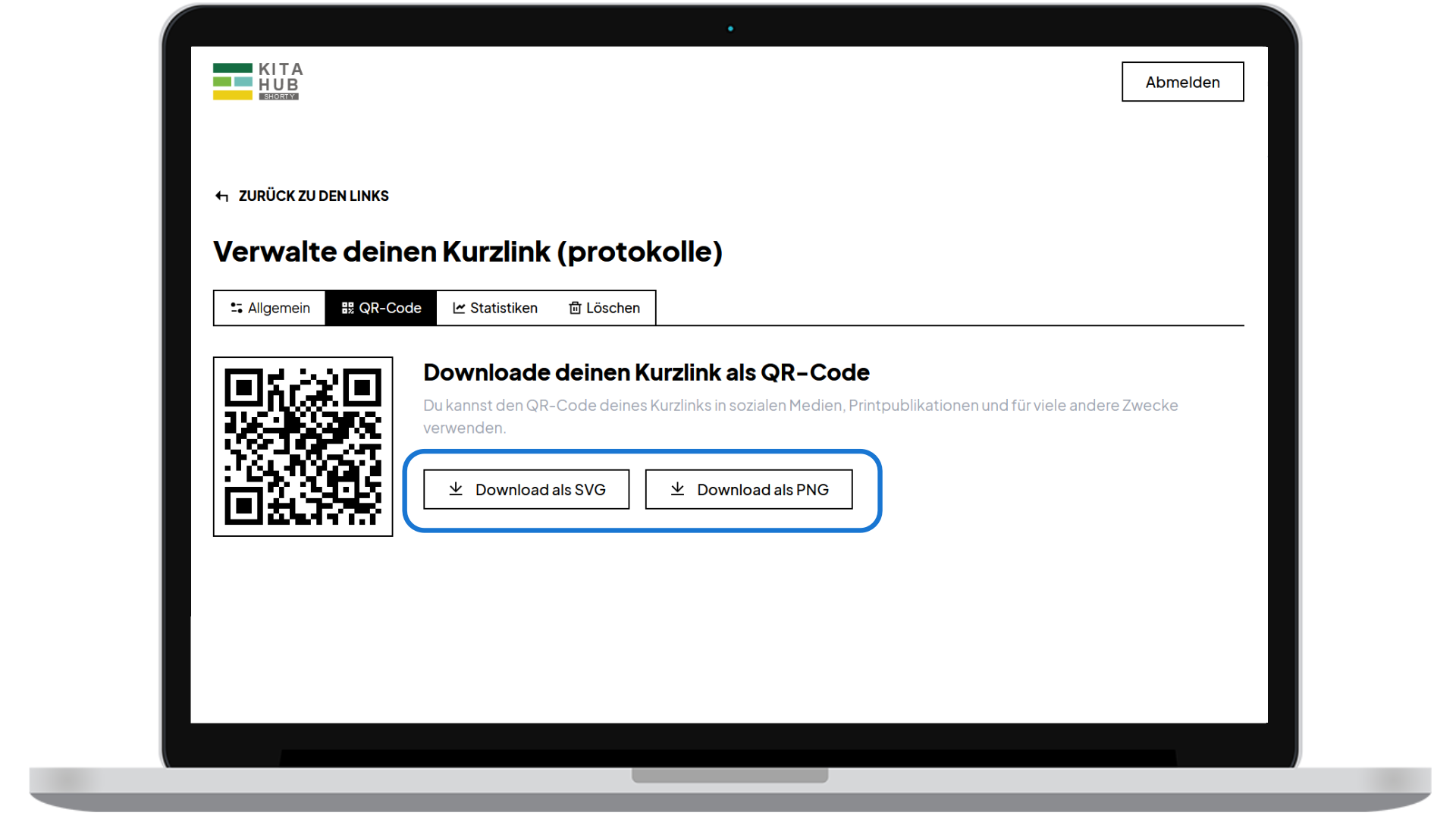1456x819 pixels.
Task: Click the back arrow icon
Action: (221, 196)
